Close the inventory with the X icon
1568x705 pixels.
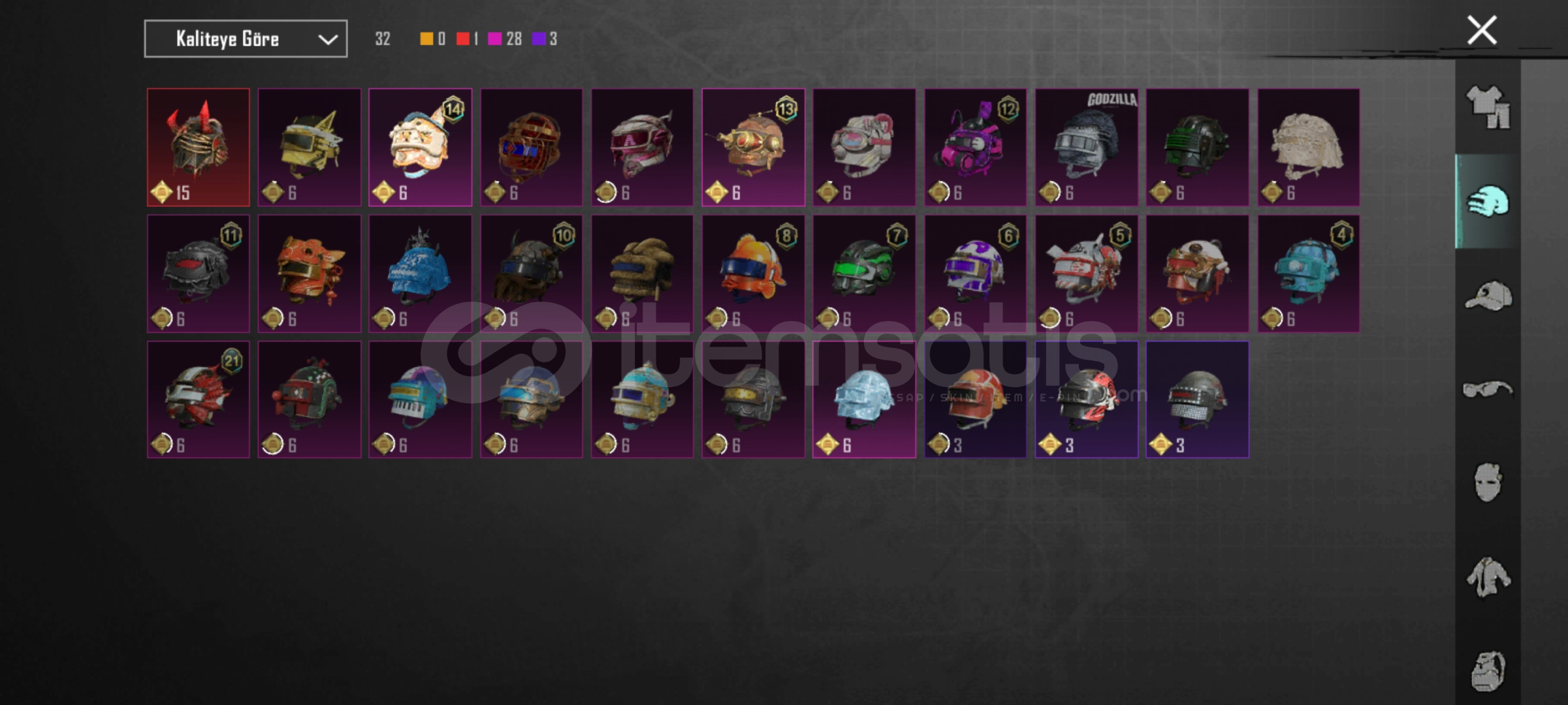pyautogui.click(x=1482, y=30)
